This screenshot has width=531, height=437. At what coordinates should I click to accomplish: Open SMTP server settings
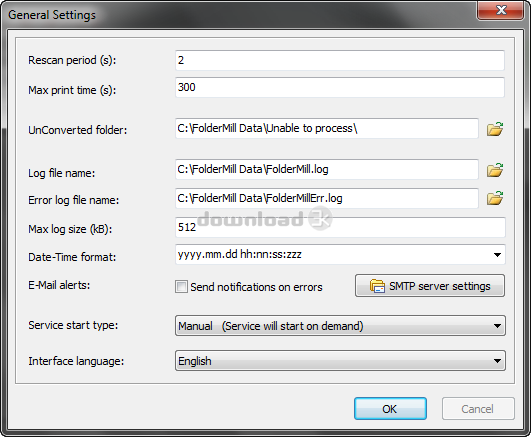coord(430,286)
